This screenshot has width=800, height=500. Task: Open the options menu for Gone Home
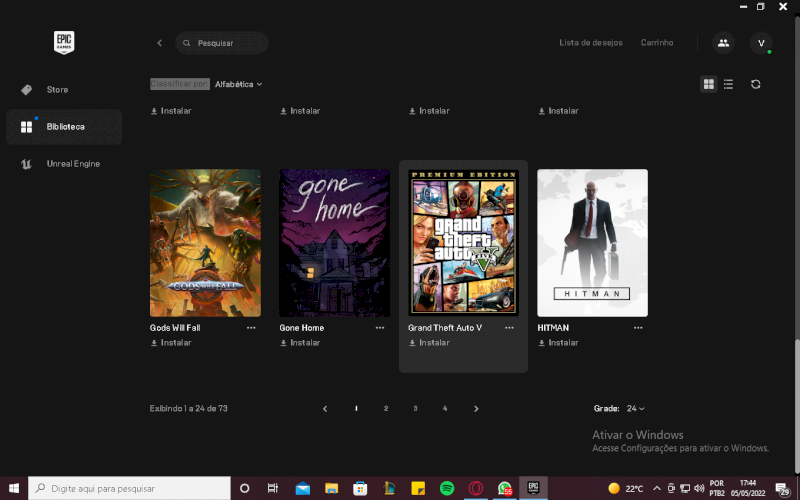[380, 327]
